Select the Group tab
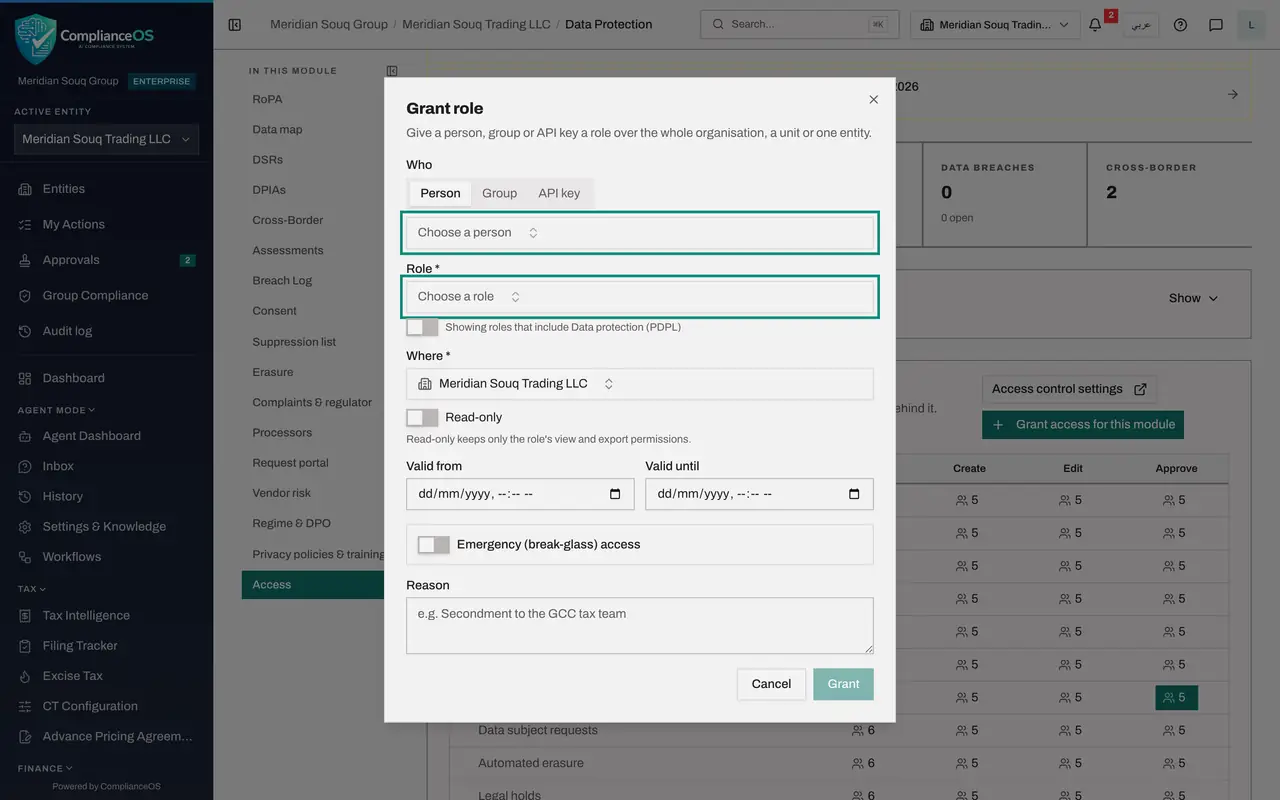The image size is (1280, 800). click(x=499, y=193)
